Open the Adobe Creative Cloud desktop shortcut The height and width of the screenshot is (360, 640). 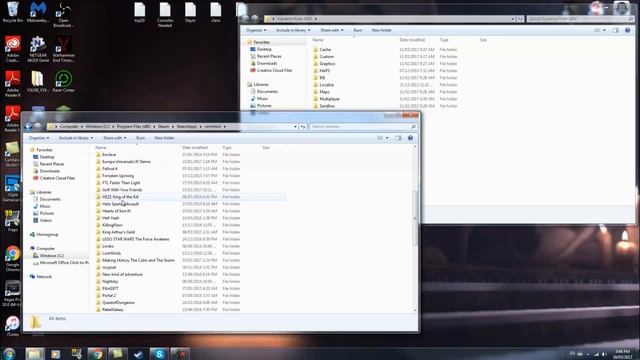pos(13,49)
